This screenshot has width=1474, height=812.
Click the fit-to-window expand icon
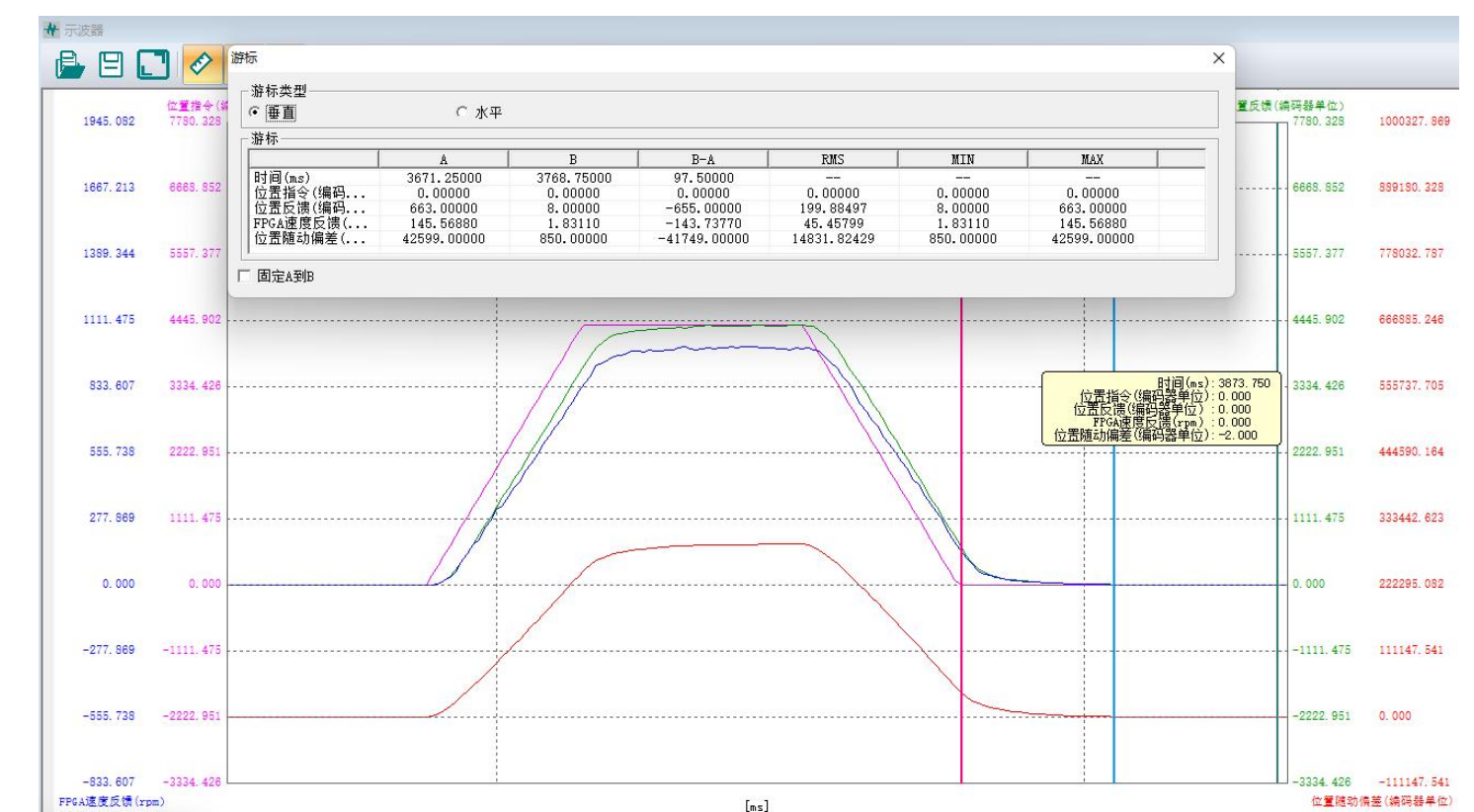pos(153,65)
